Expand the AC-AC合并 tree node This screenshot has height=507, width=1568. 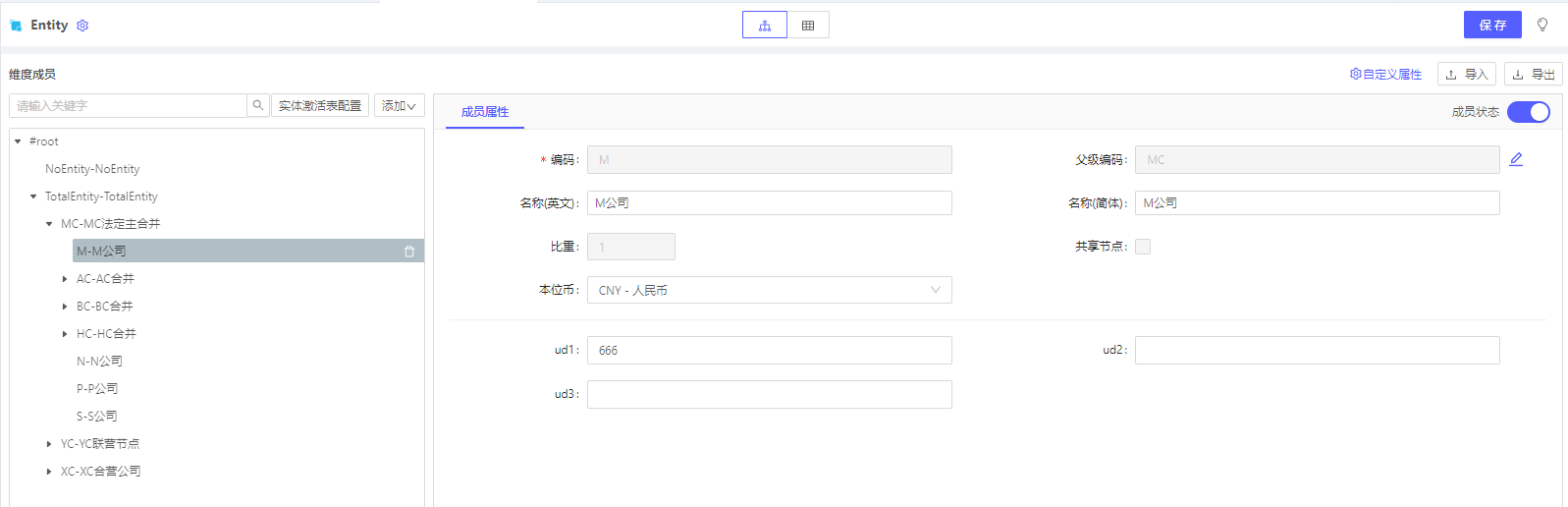pyautogui.click(x=65, y=279)
